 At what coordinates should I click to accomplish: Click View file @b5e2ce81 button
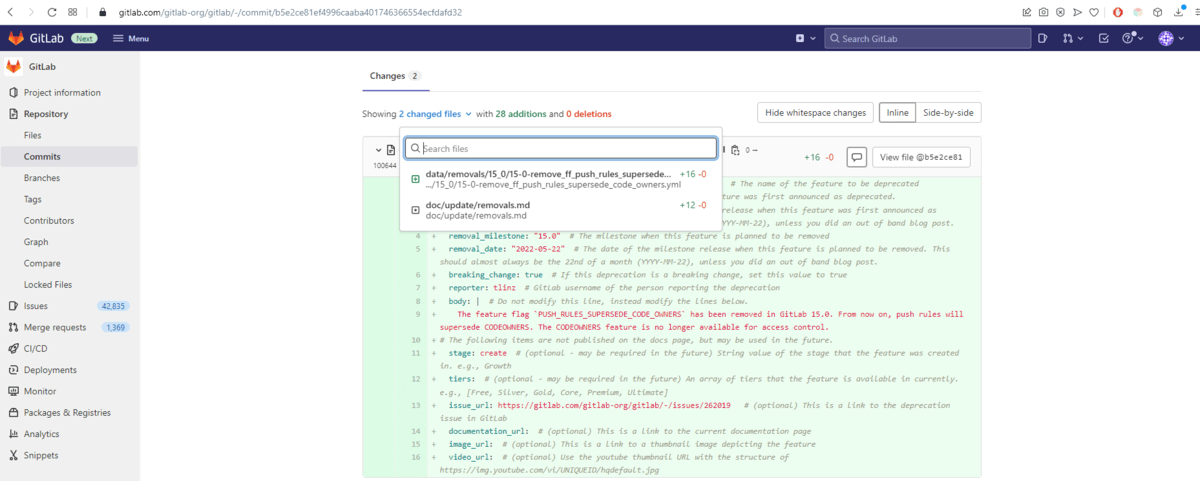[921, 157]
